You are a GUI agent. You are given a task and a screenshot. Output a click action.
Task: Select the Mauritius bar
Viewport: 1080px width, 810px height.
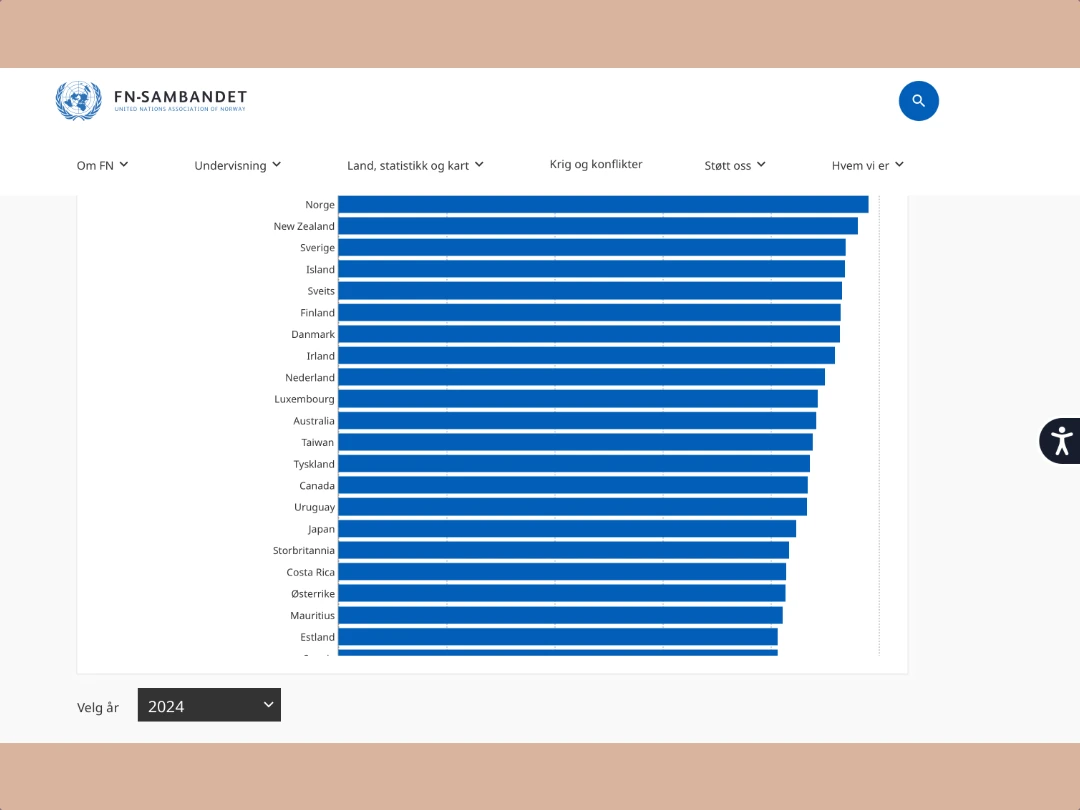pos(560,615)
